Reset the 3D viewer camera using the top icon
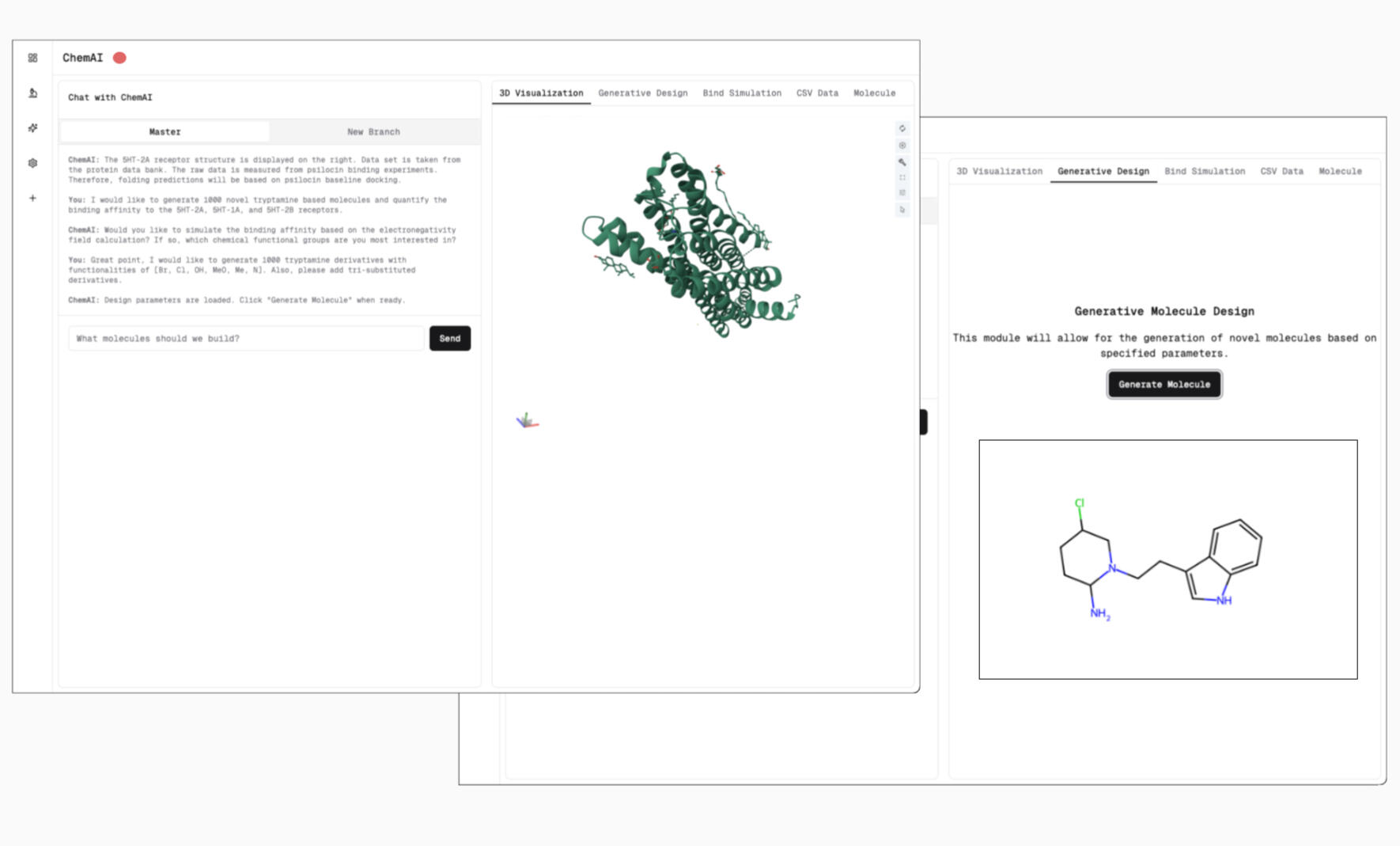Screen dimensions: 1400x846 (902, 128)
